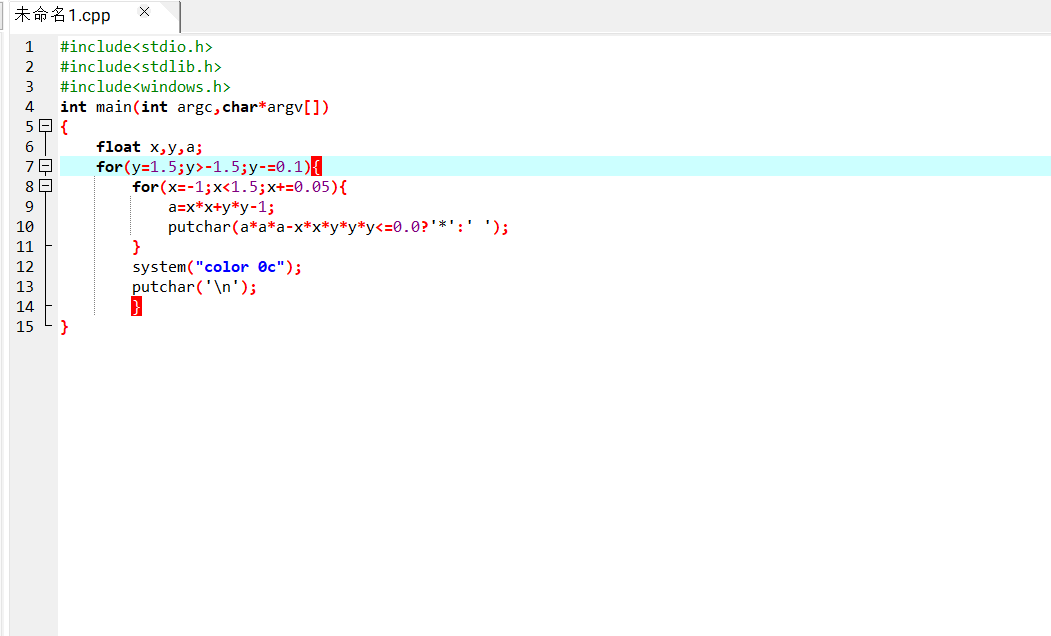Click the highlighted opening brace on line 7
The image size is (1051, 636).
point(316,167)
